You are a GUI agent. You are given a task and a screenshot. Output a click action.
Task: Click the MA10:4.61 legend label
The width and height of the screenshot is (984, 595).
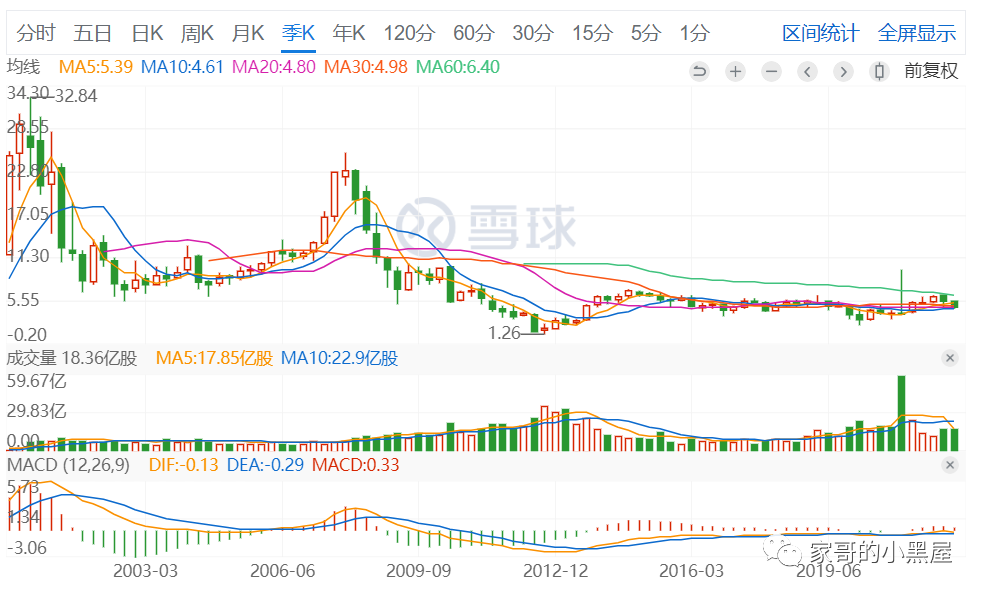(182, 67)
